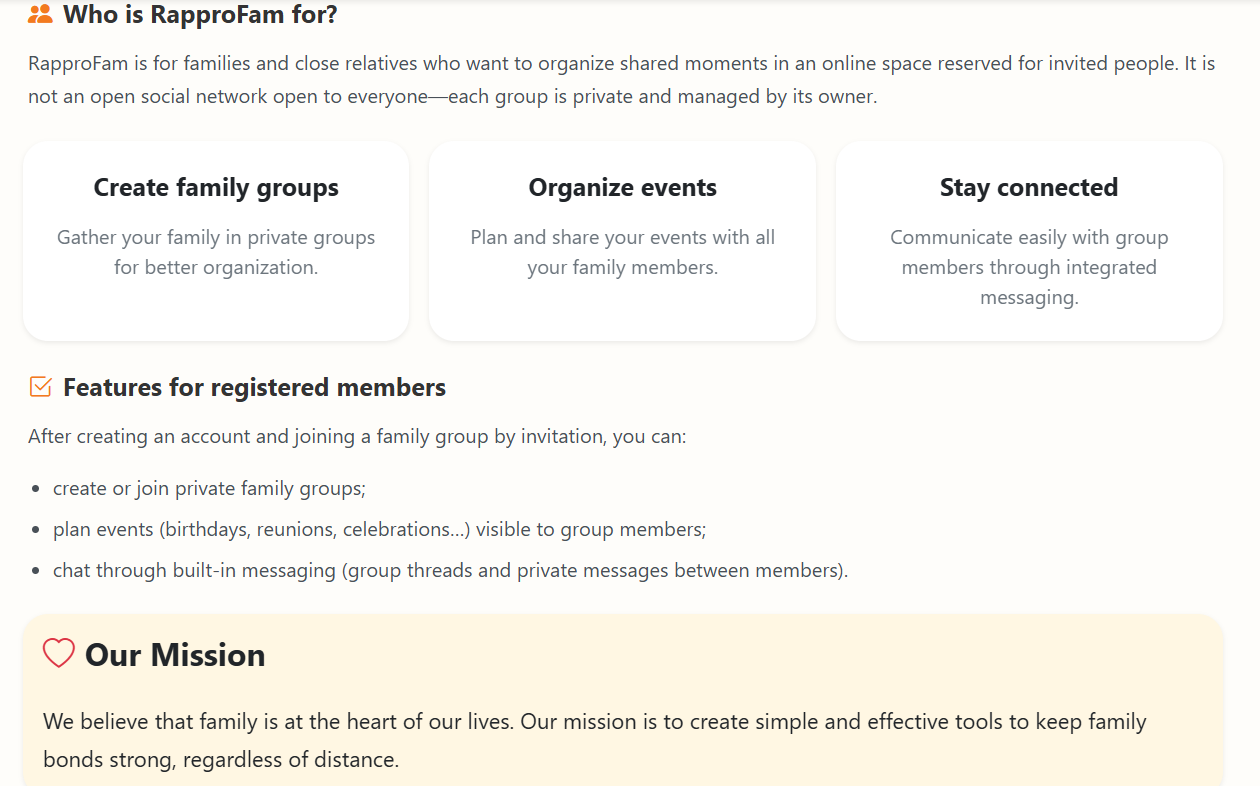Click the plan events birthdays reunions bullet item
The width and height of the screenshot is (1260, 786).
379,530
